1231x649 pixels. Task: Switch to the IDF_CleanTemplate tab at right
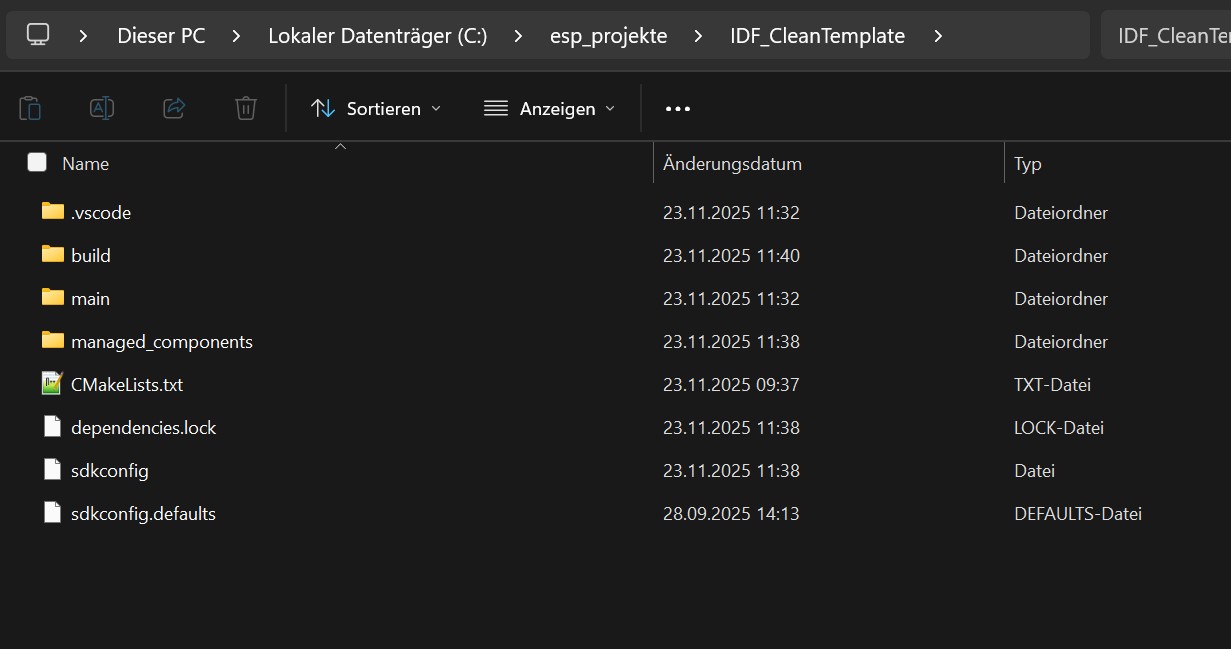1166,36
